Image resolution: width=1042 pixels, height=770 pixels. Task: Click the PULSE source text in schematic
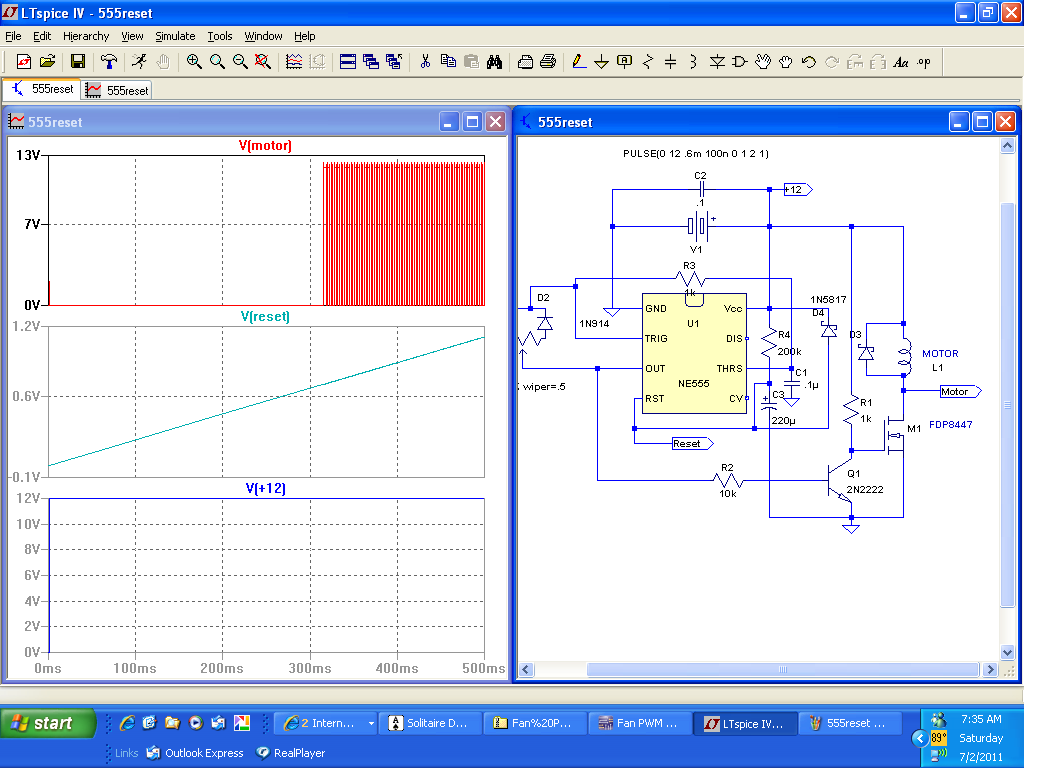pyautogui.click(x=696, y=153)
